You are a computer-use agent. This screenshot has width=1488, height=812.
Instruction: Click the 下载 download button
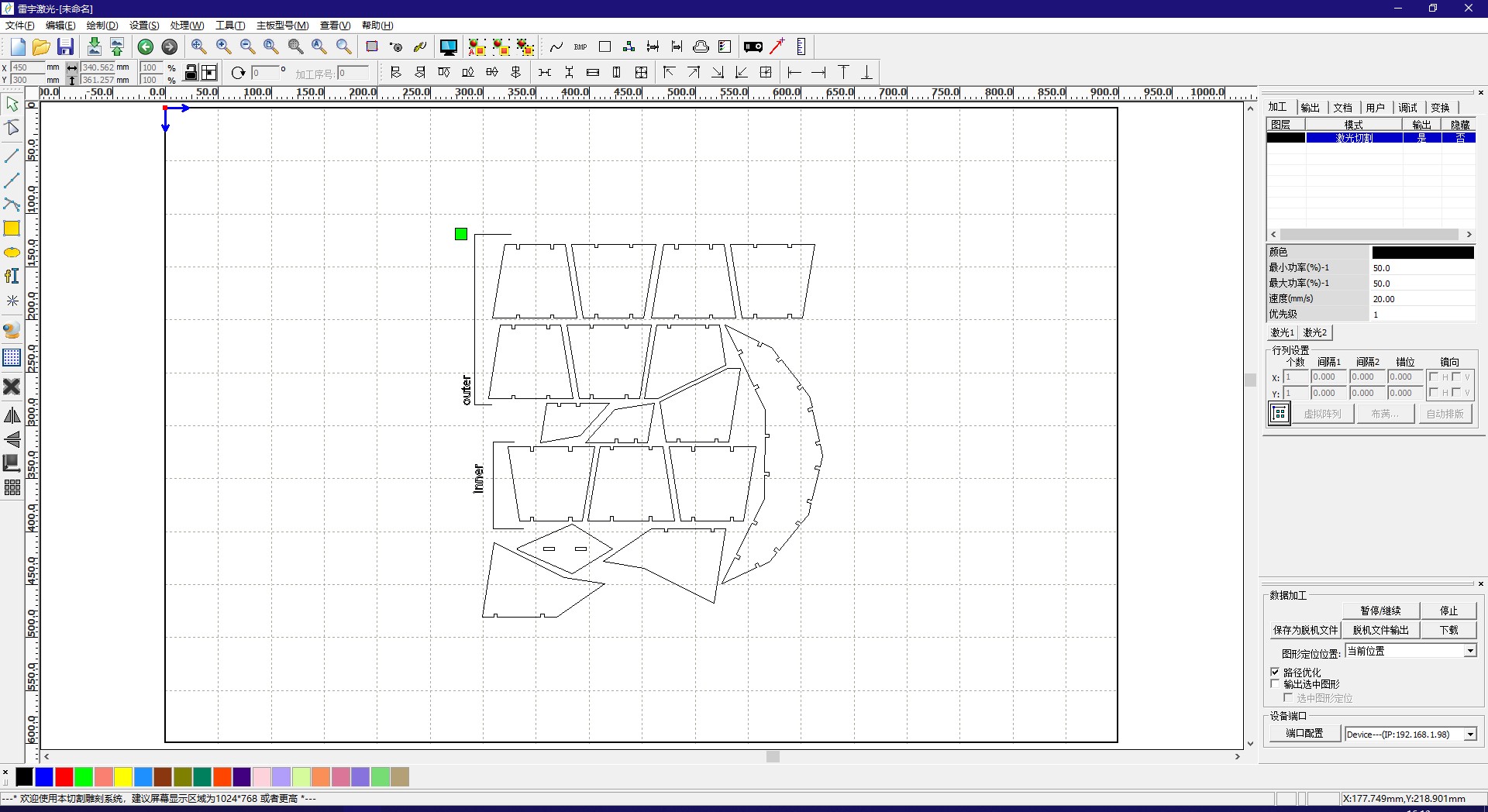(1448, 630)
